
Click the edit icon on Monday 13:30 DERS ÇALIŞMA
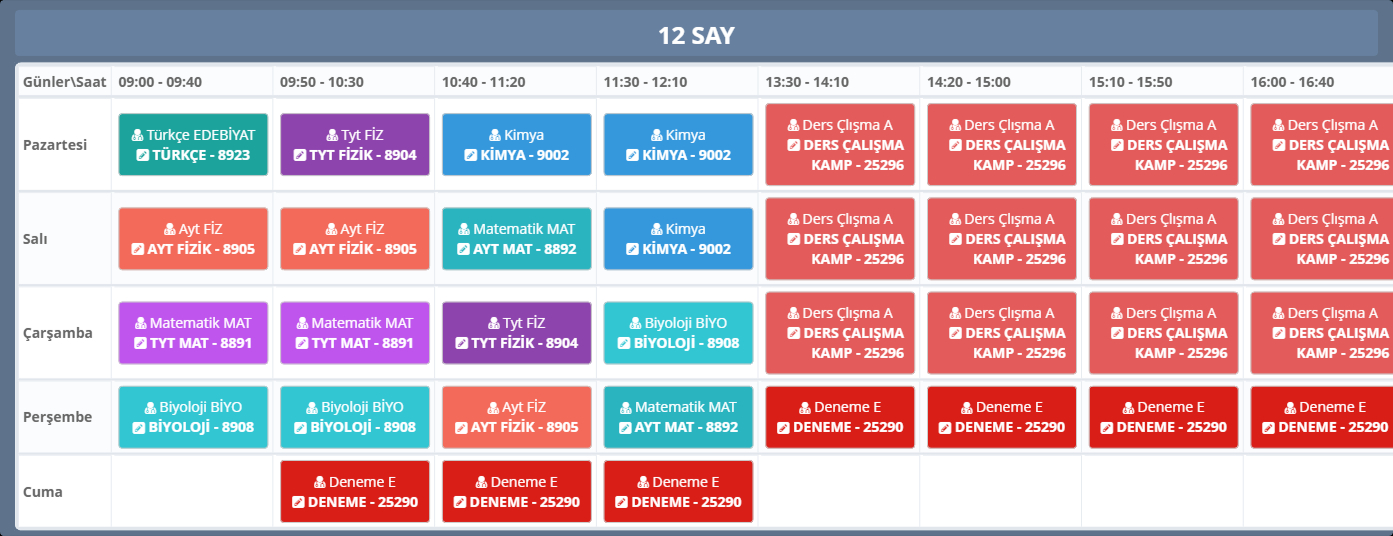(794, 145)
